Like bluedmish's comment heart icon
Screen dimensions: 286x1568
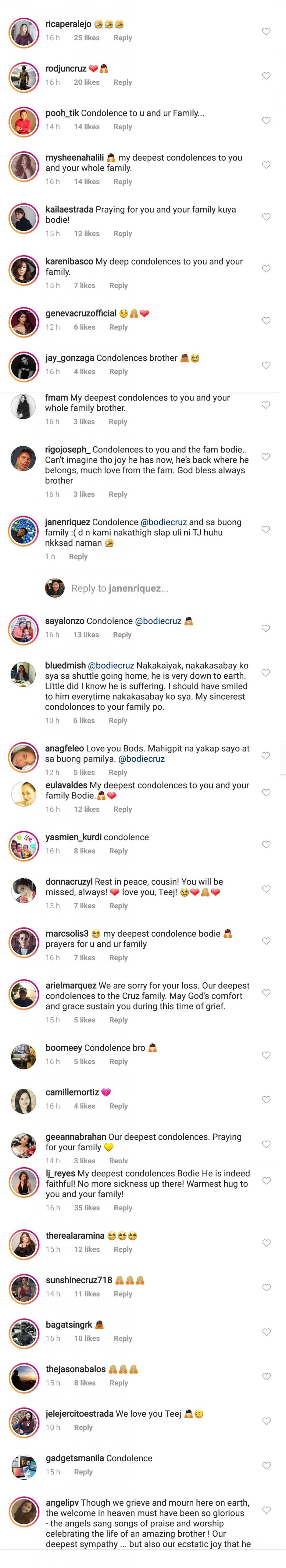(x=265, y=673)
